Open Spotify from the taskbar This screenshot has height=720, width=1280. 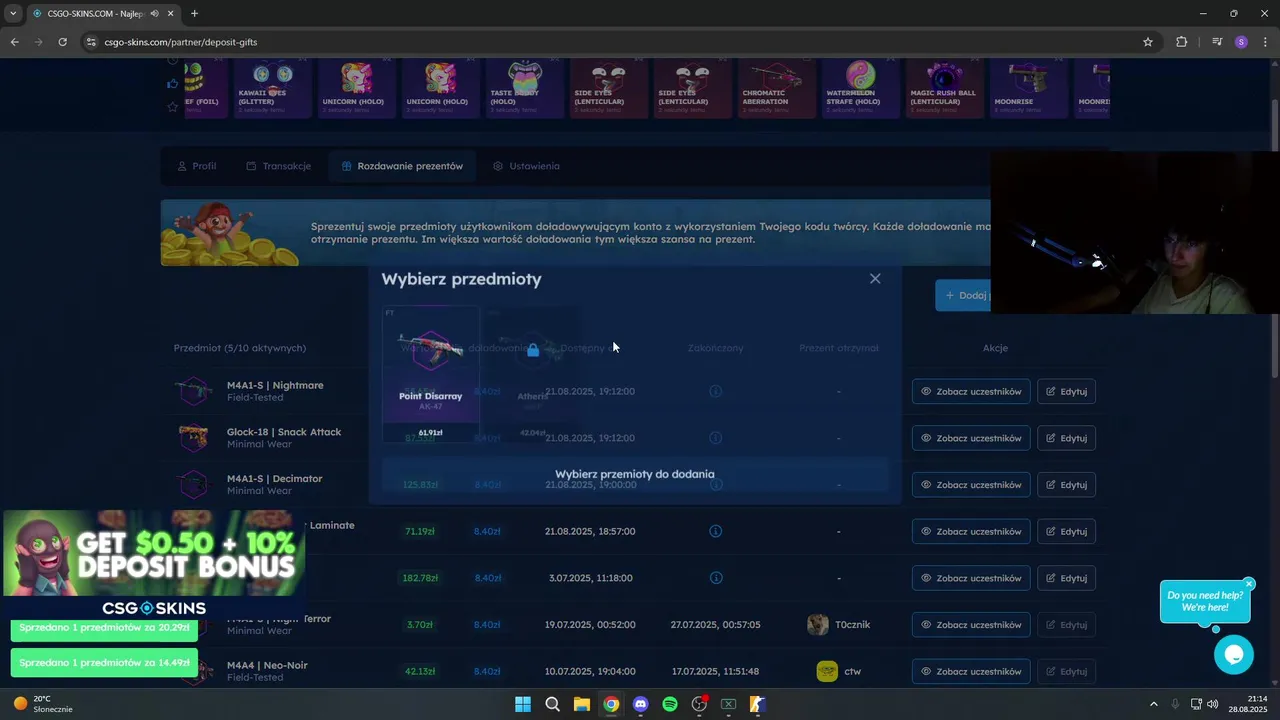(670, 704)
